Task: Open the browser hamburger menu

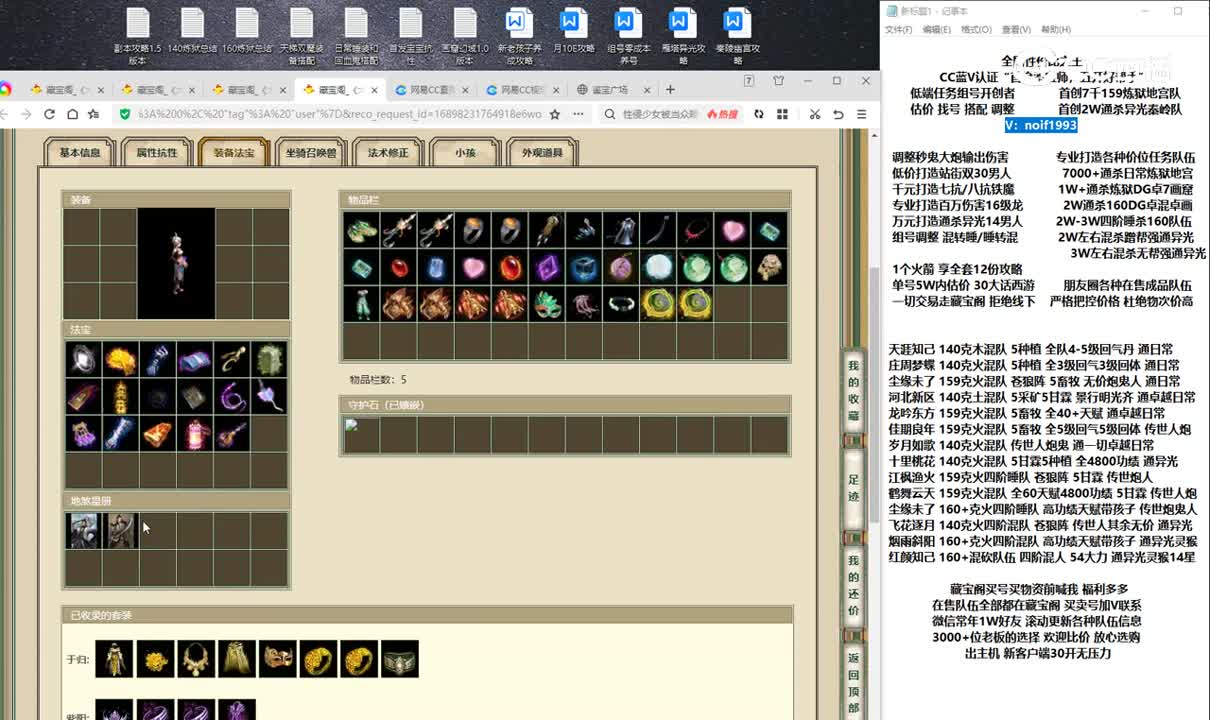Action: (x=863, y=114)
